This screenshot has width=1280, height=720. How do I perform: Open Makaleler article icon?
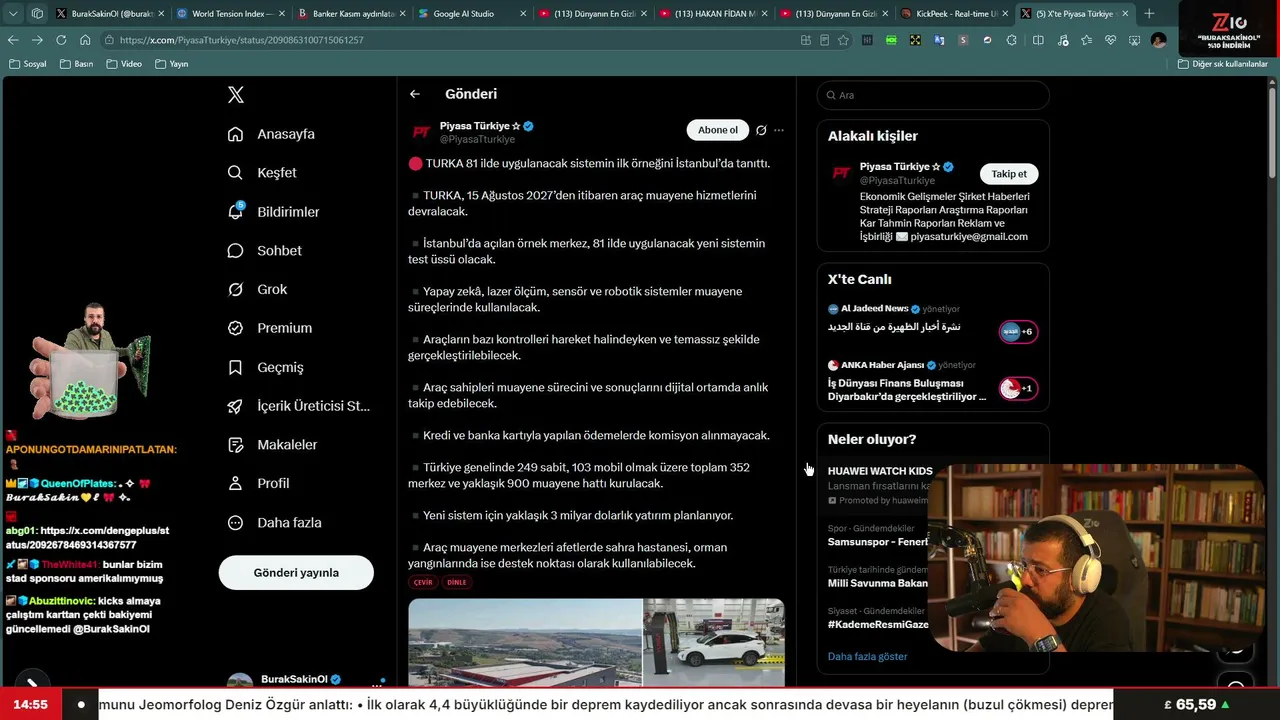235,445
